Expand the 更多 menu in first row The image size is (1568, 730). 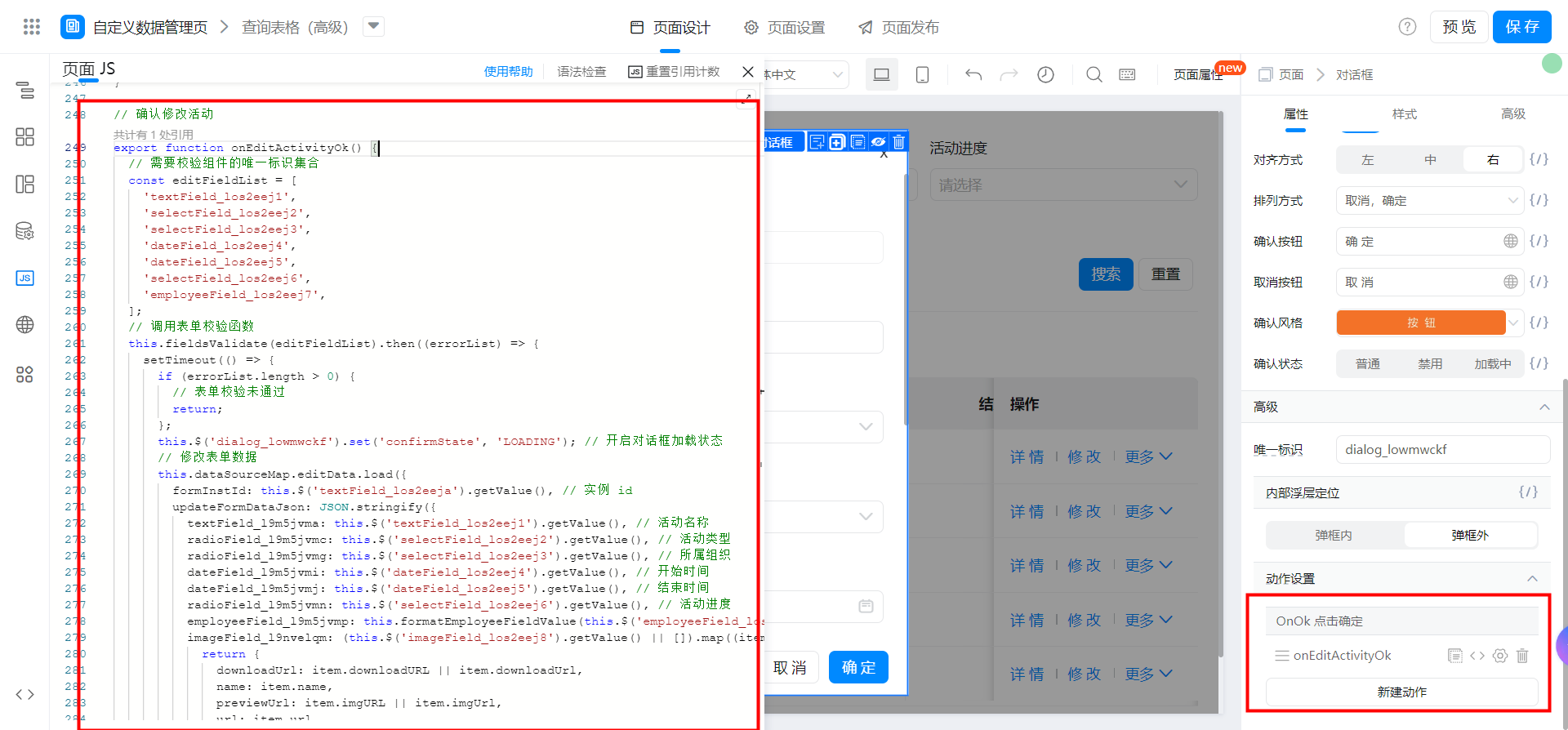[x=1148, y=457]
